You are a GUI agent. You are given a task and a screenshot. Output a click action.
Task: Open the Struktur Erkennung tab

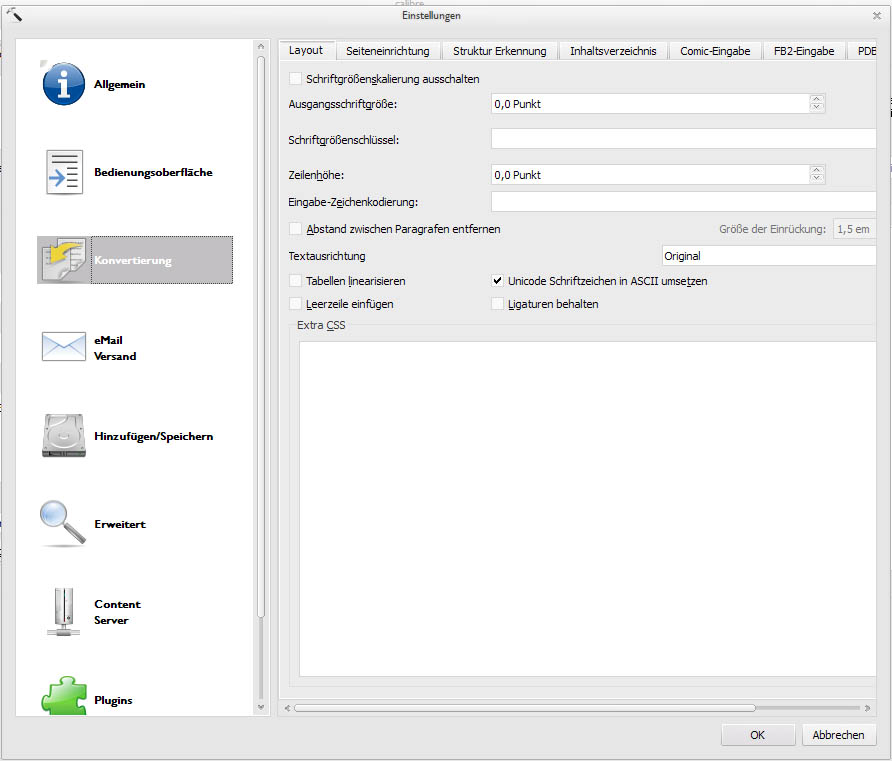[x=499, y=51]
